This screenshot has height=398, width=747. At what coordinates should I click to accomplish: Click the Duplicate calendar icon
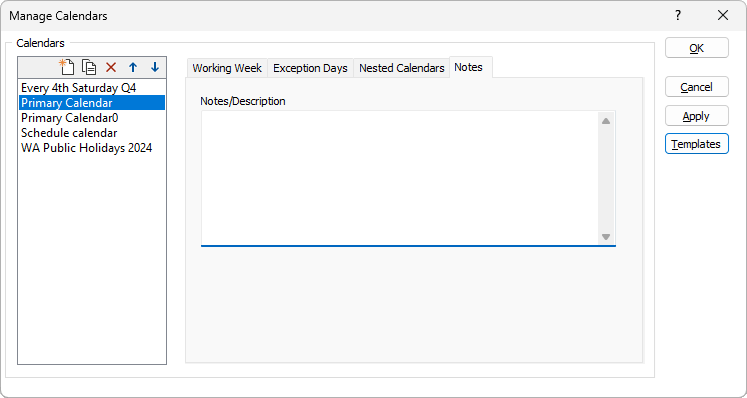tap(89, 67)
